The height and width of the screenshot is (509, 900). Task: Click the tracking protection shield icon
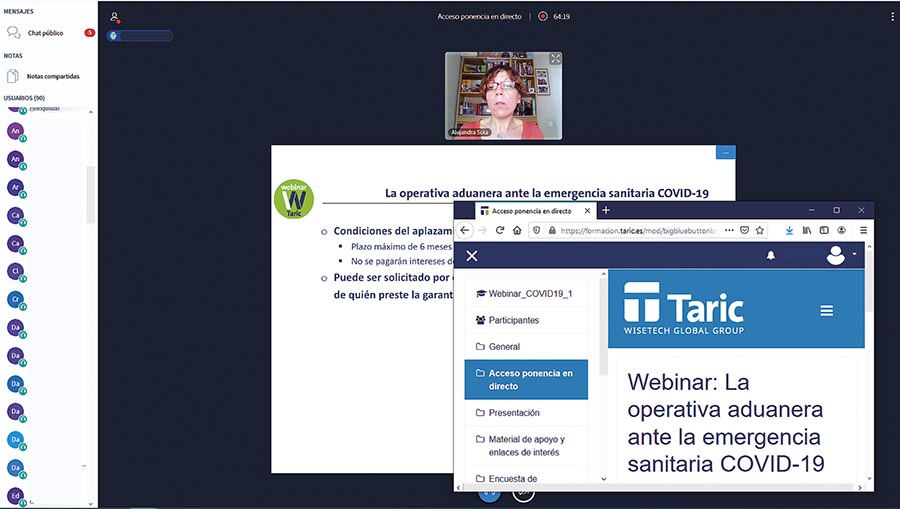click(537, 230)
